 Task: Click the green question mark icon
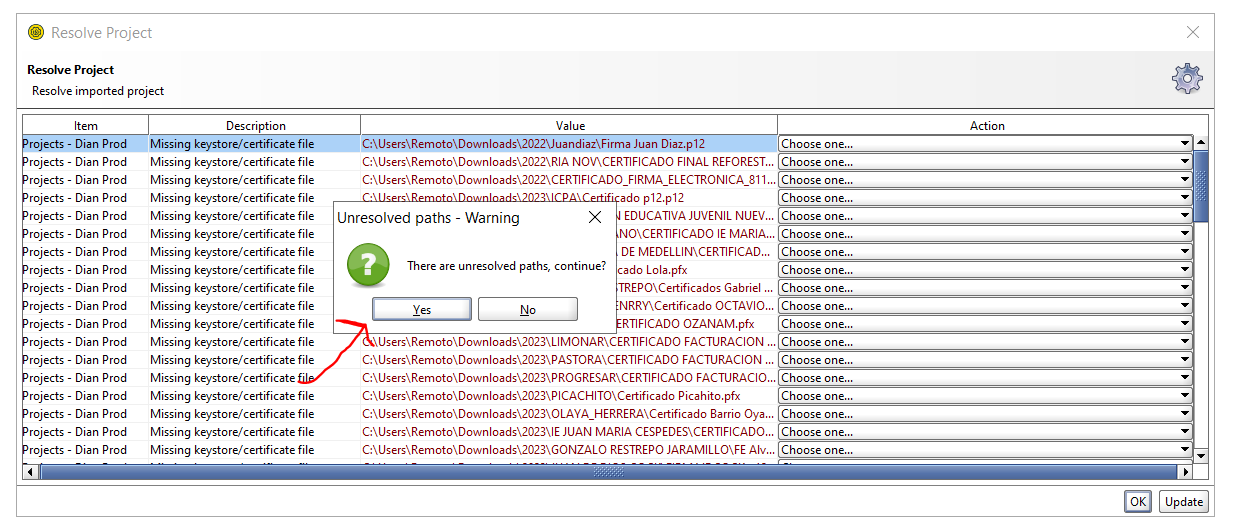coord(367,265)
